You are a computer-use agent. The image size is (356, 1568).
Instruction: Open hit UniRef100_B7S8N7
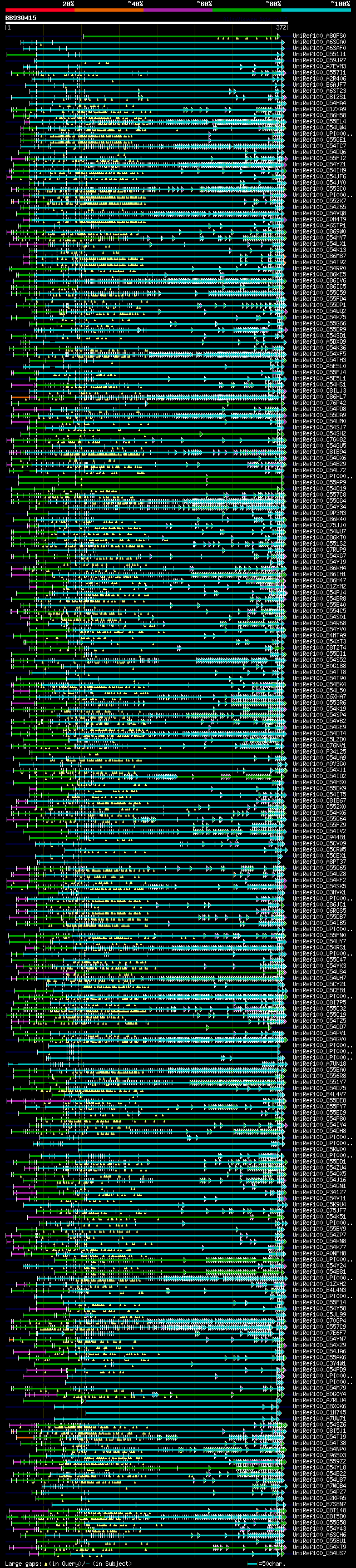(319, 1504)
